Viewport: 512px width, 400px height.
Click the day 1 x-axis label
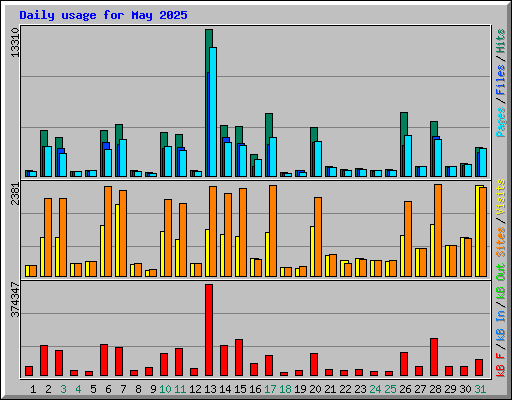[33, 389]
